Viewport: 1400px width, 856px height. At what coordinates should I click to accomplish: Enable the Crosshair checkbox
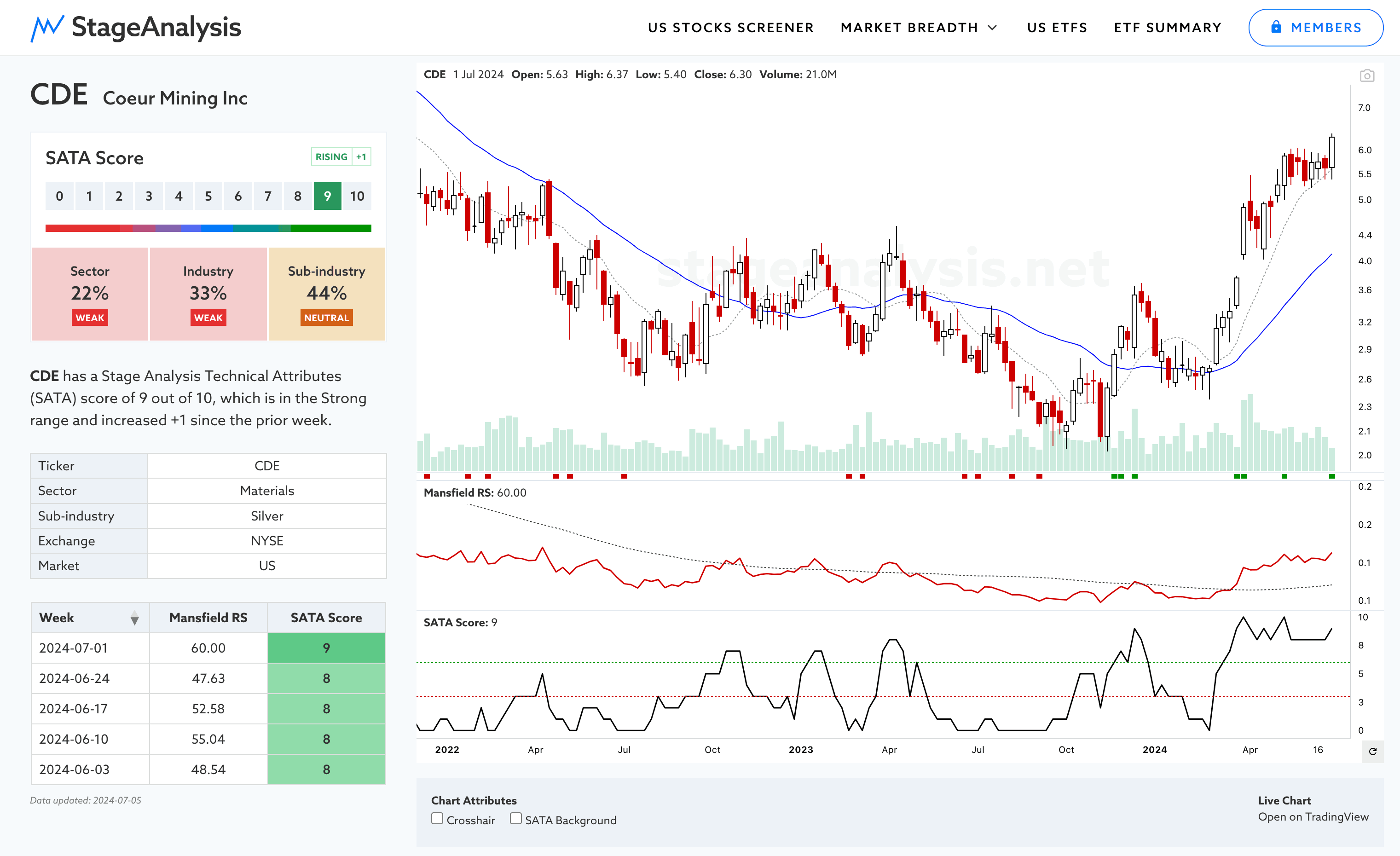click(437, 819)
